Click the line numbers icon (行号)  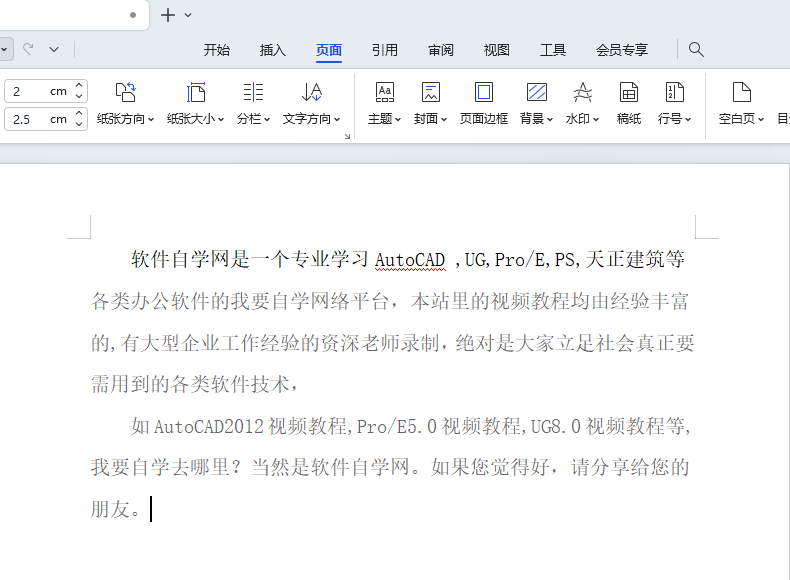pos(674,92)
